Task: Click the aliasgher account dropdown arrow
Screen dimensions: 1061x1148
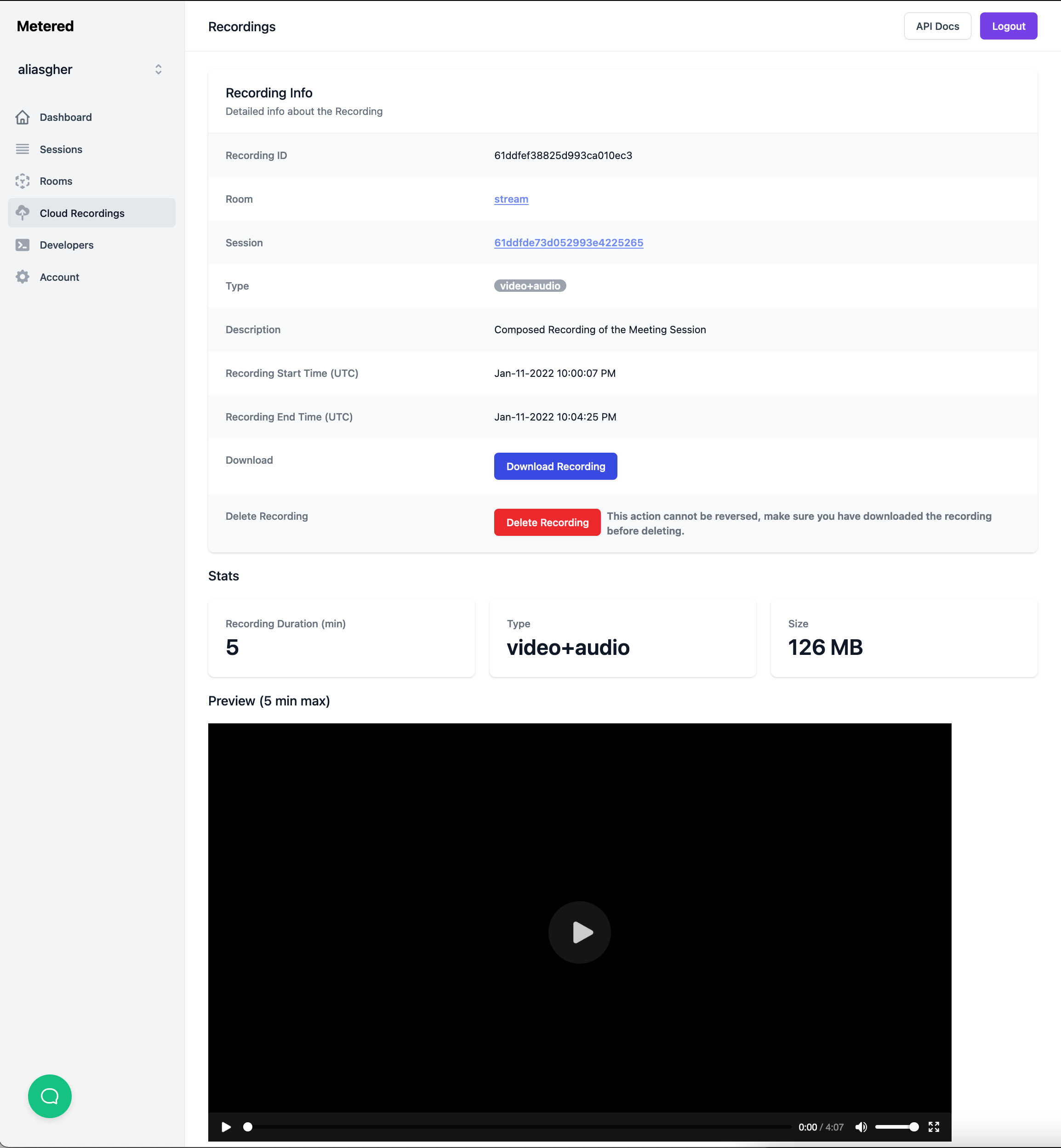Action: click(x=159, y=69)
